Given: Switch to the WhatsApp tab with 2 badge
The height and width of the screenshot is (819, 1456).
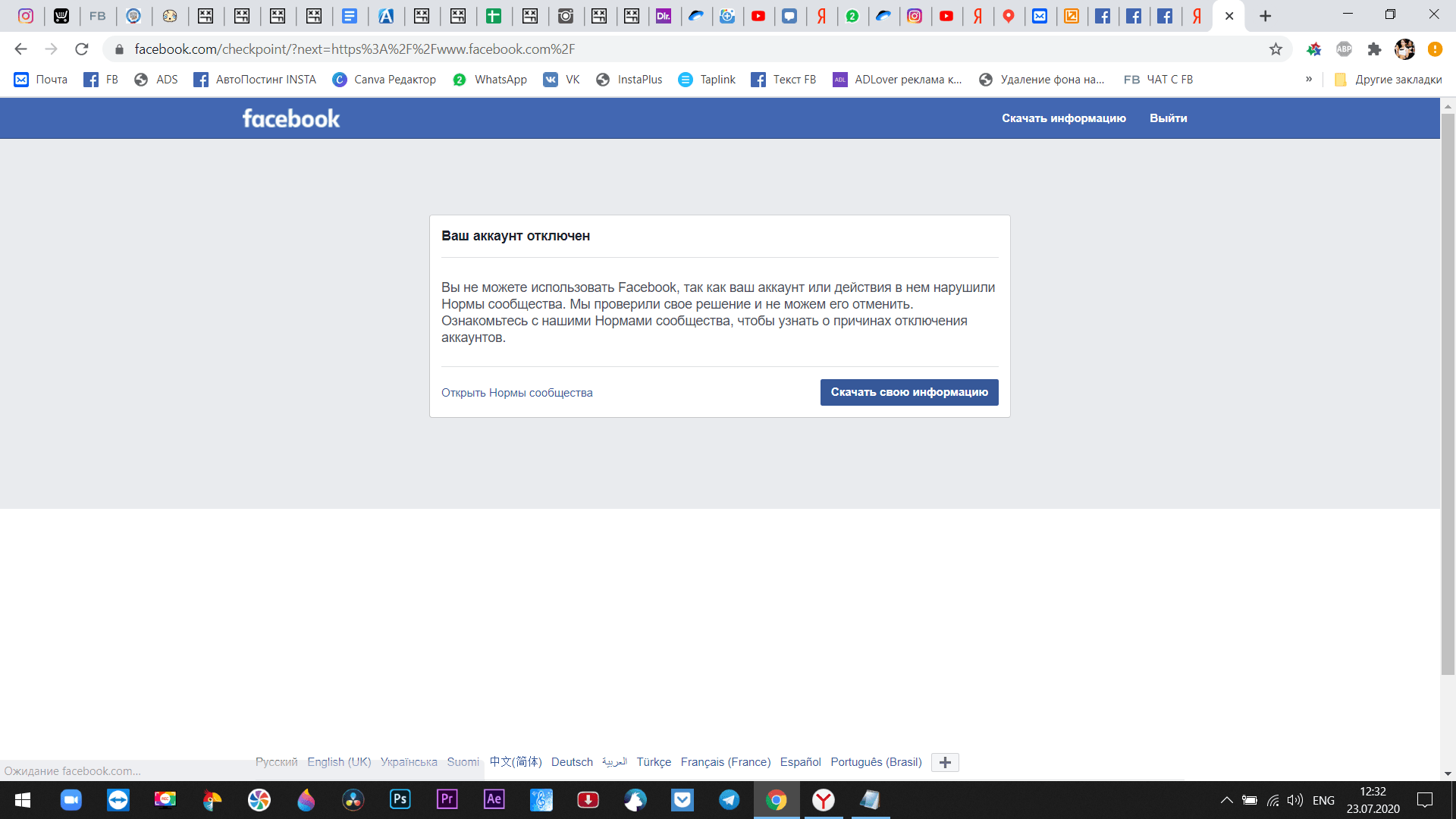Looking at the screenshot, I should pyautogui.click(x=852, y=16).
